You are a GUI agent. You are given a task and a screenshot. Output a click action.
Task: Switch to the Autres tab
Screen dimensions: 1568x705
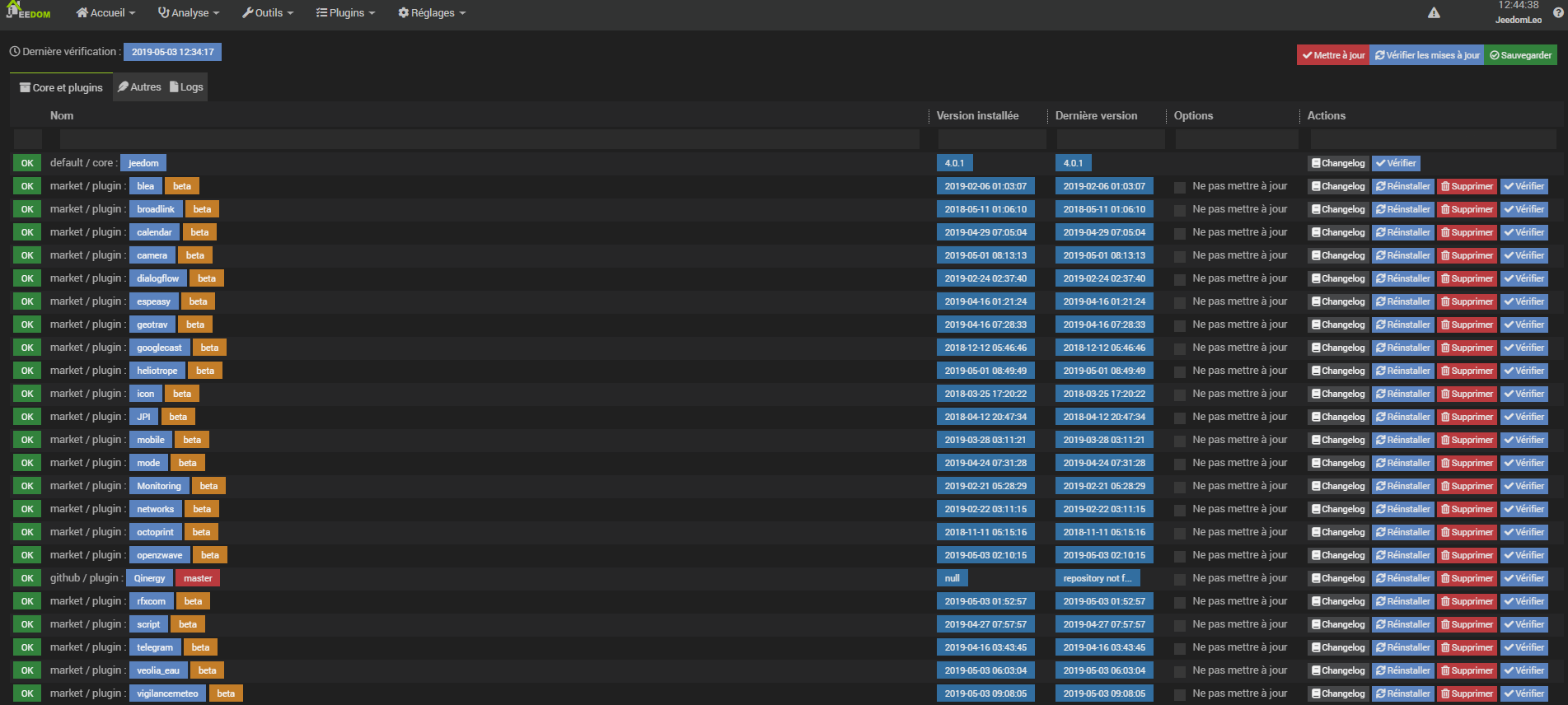coord(139,86)
